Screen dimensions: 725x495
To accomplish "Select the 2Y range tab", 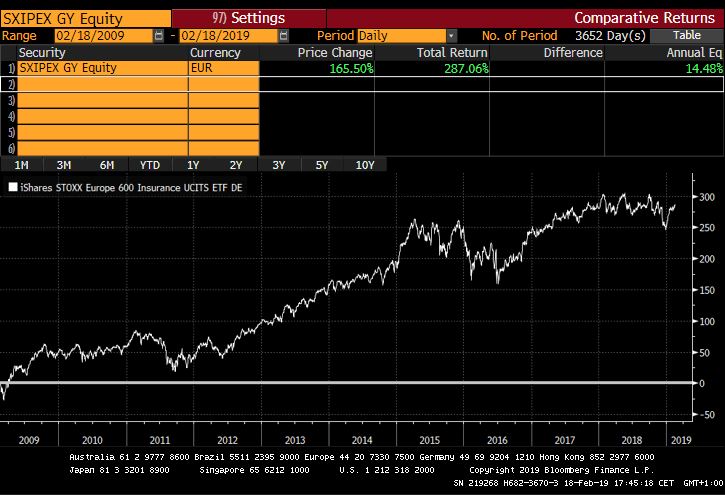I will pos(236,165).
